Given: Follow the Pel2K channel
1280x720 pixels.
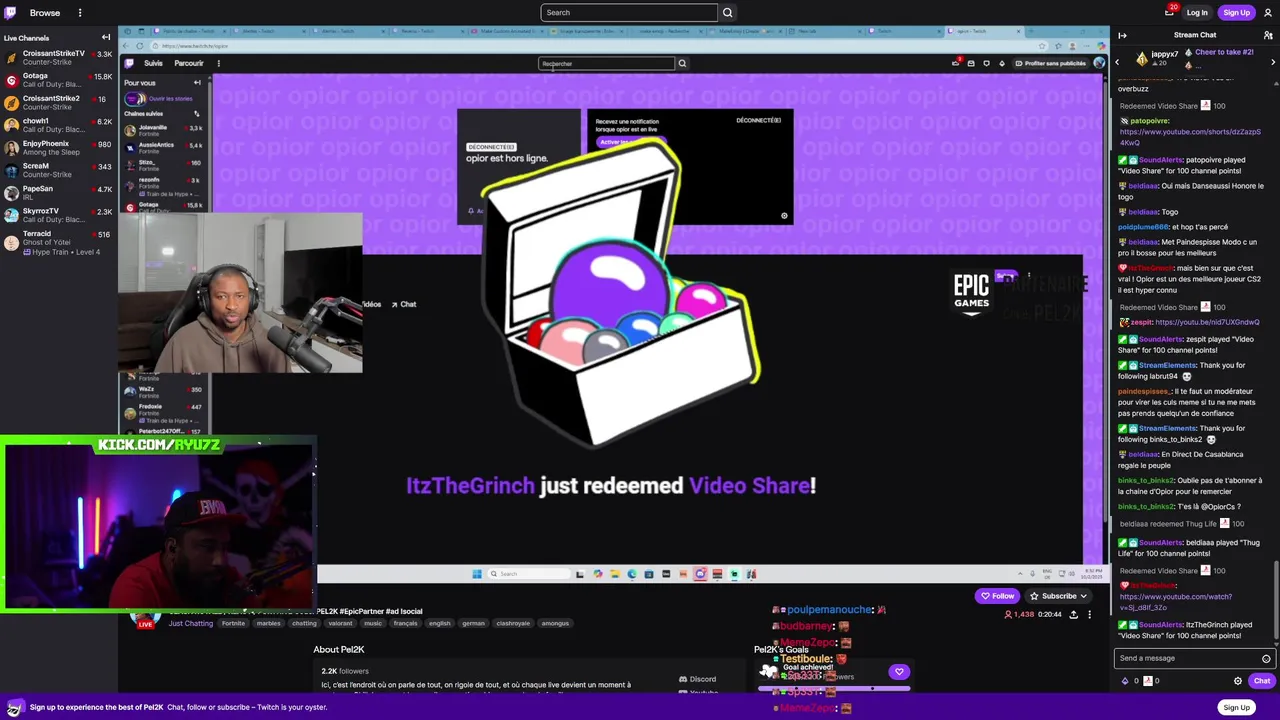Looking at the screenshot, I should pos(997,596).
